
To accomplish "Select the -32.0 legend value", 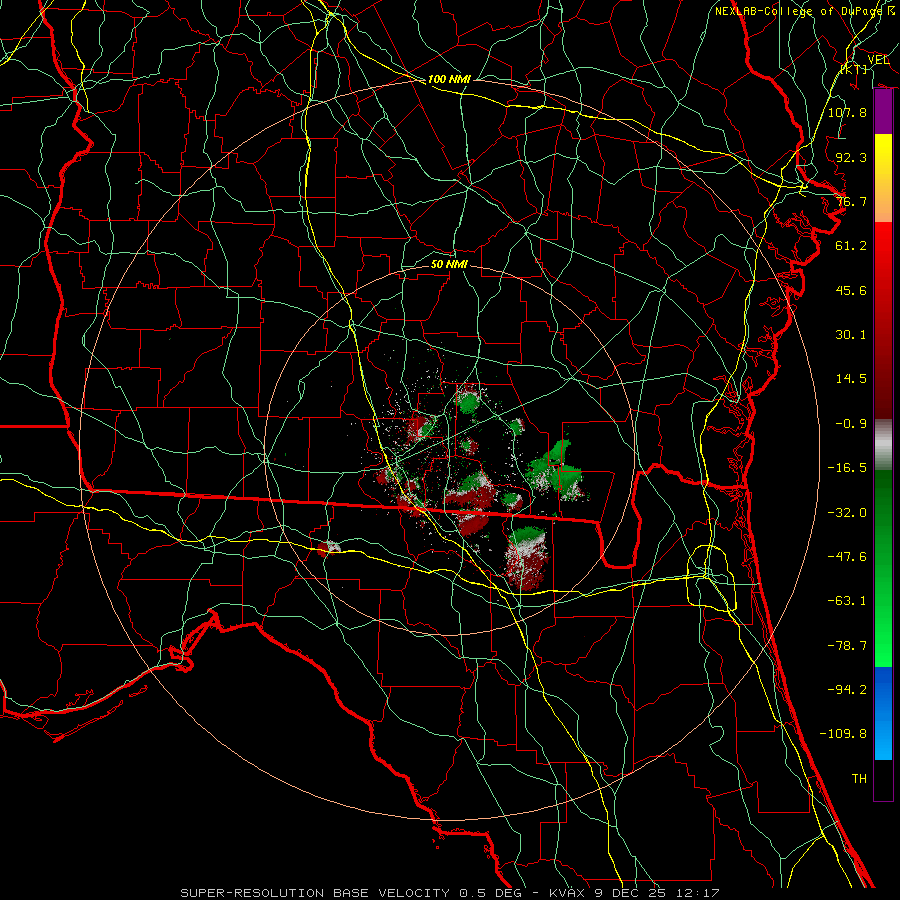I will coord(847,513).
